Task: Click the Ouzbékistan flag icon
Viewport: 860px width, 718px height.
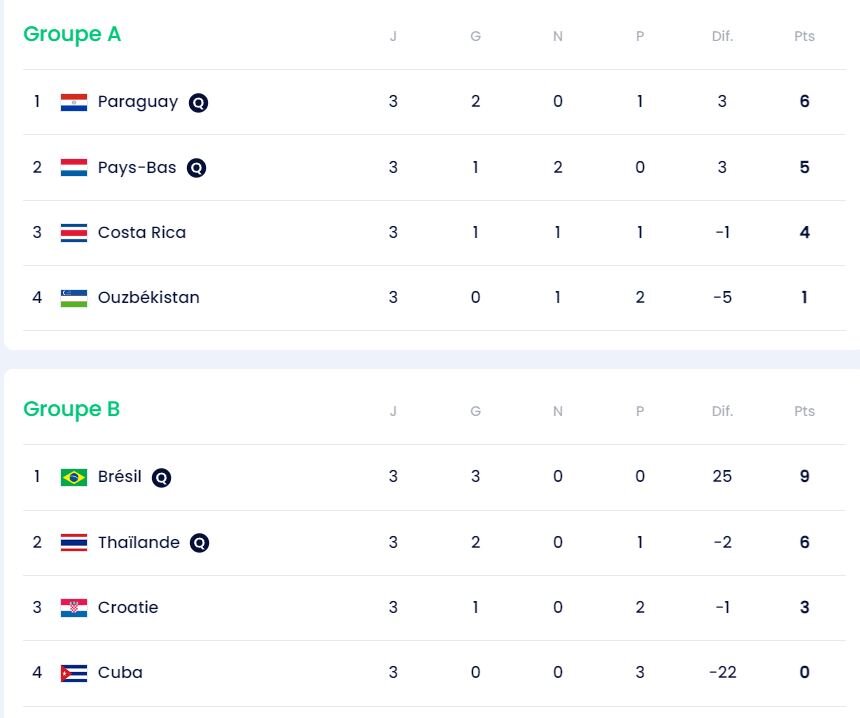Action: (74, 298)
